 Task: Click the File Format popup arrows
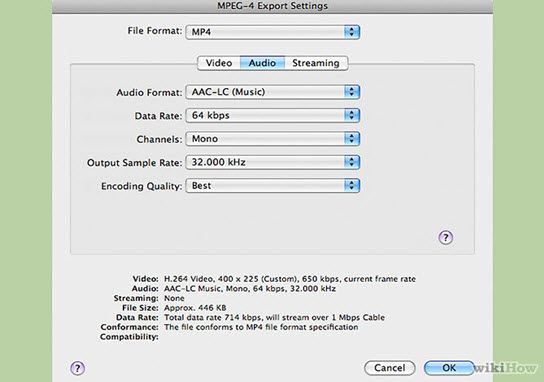(351, 32)
